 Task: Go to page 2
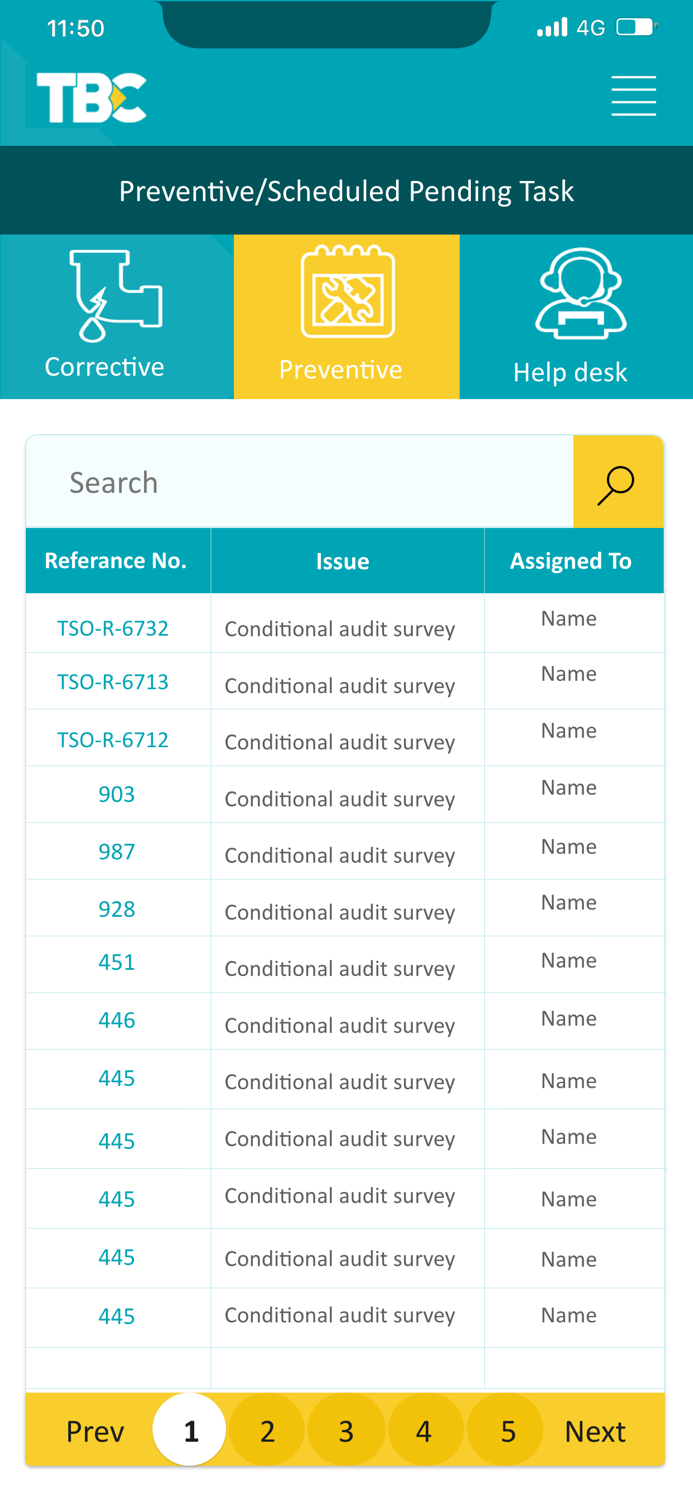coord(267,1431)
